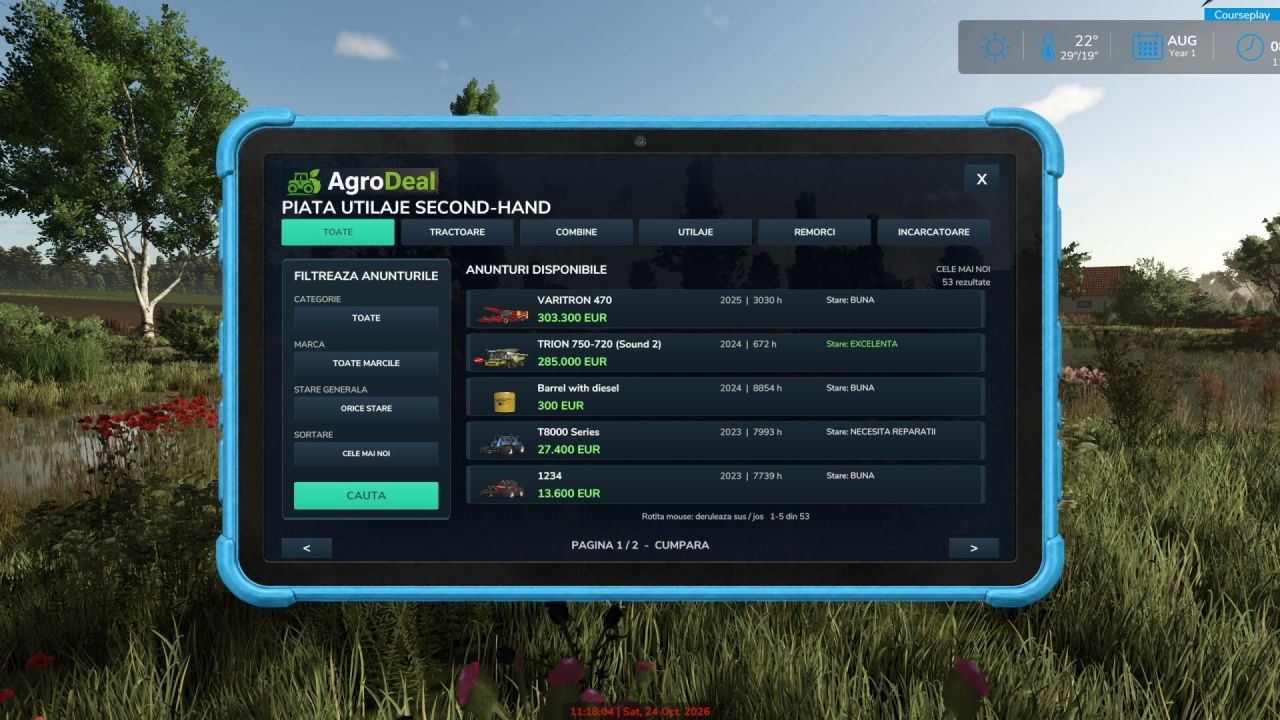
Task: Click the Stare: NECESITA REPARATII status text
Action: click(x=881, y=432)
